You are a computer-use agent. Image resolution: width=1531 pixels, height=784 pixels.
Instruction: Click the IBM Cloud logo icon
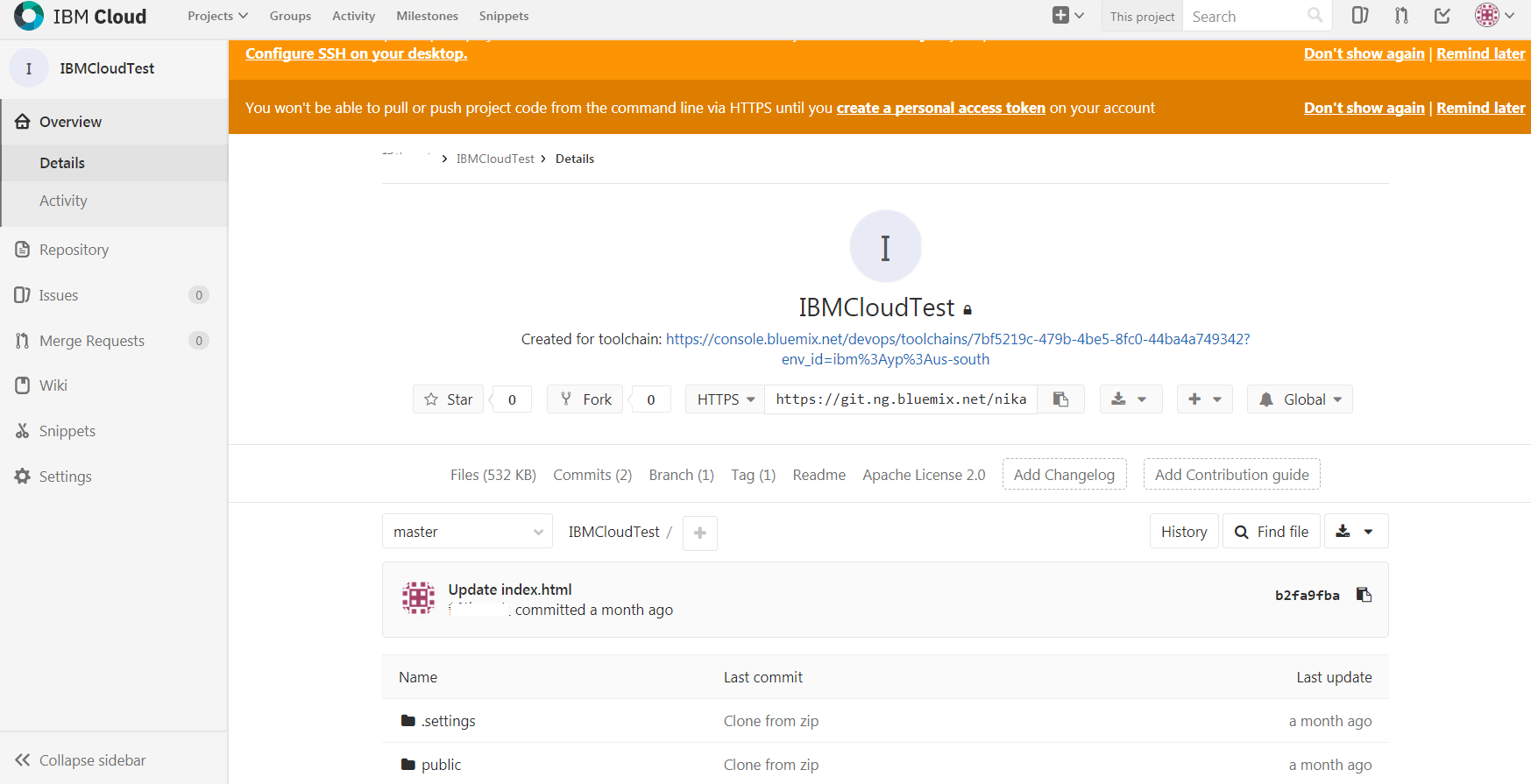[x=29, y=16]
